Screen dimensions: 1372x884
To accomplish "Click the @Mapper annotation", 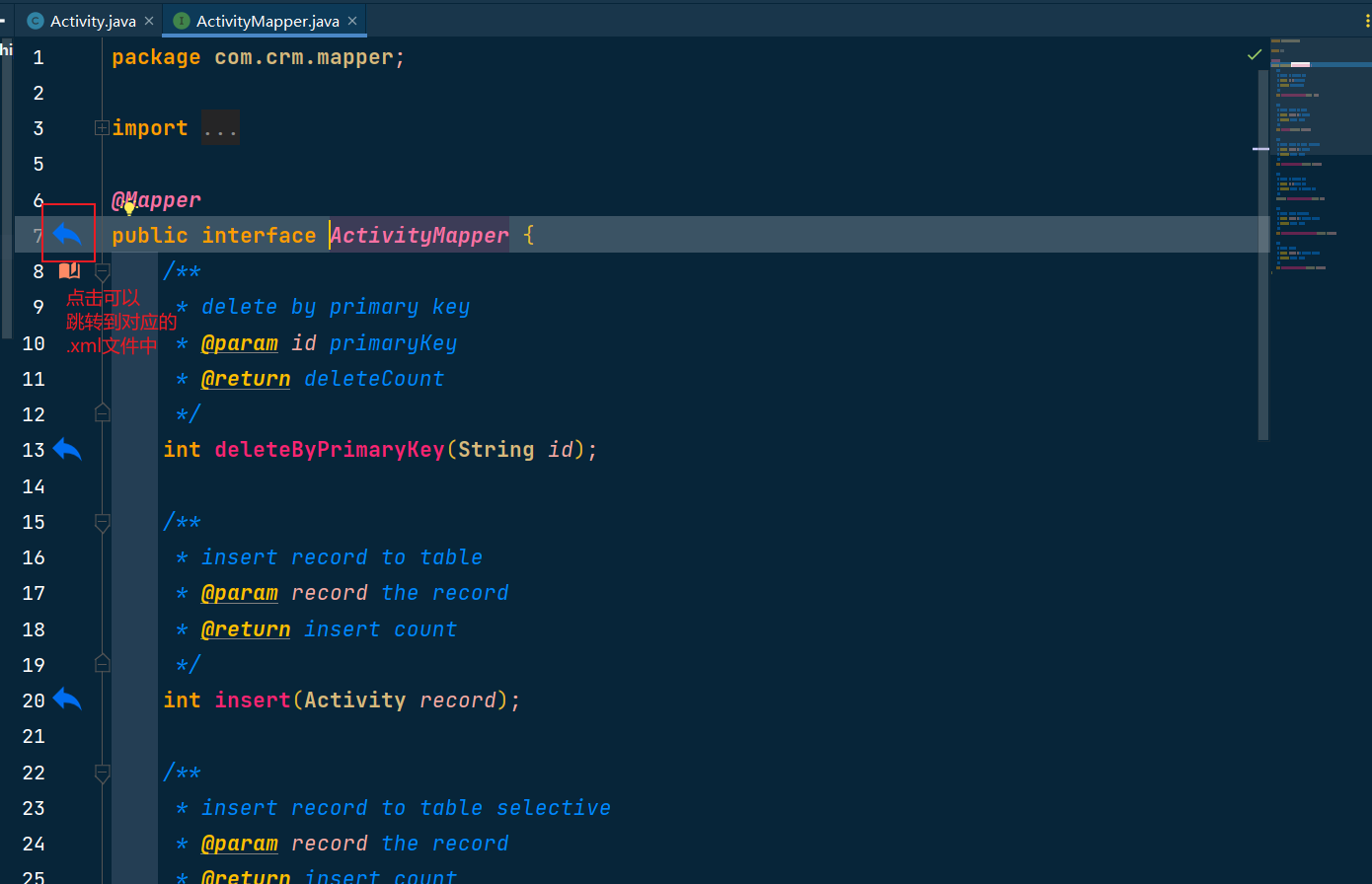I will tap(156, 199).
